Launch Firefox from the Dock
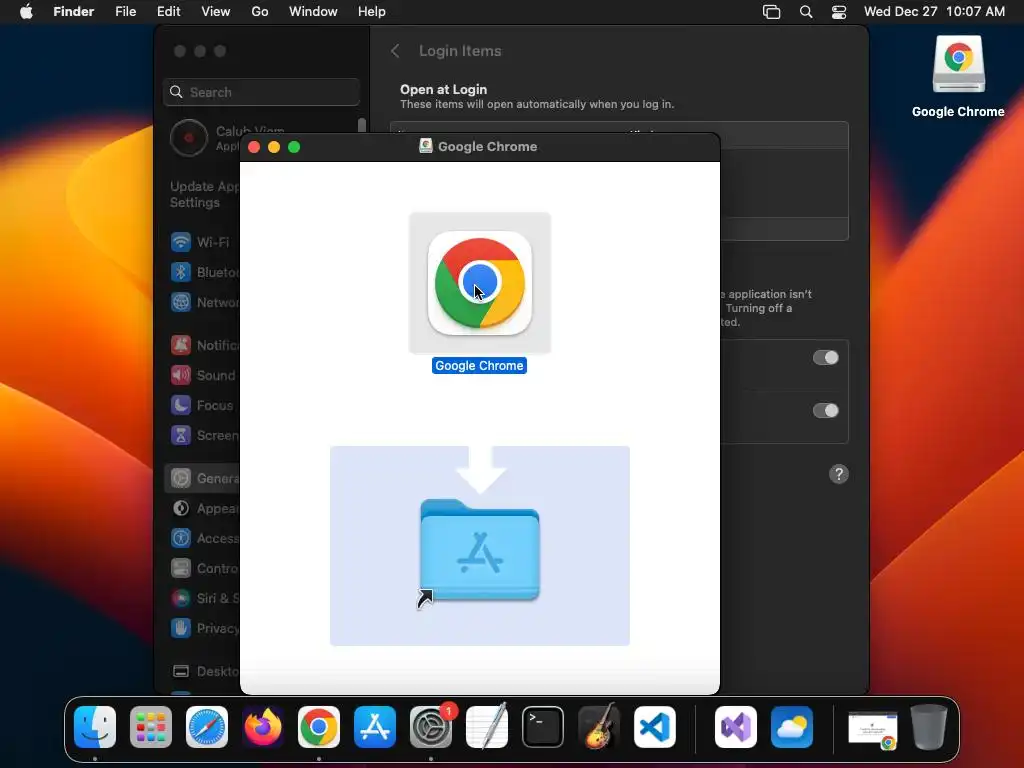This screenshot has width=1024, height=768. (x=263, y=727)
